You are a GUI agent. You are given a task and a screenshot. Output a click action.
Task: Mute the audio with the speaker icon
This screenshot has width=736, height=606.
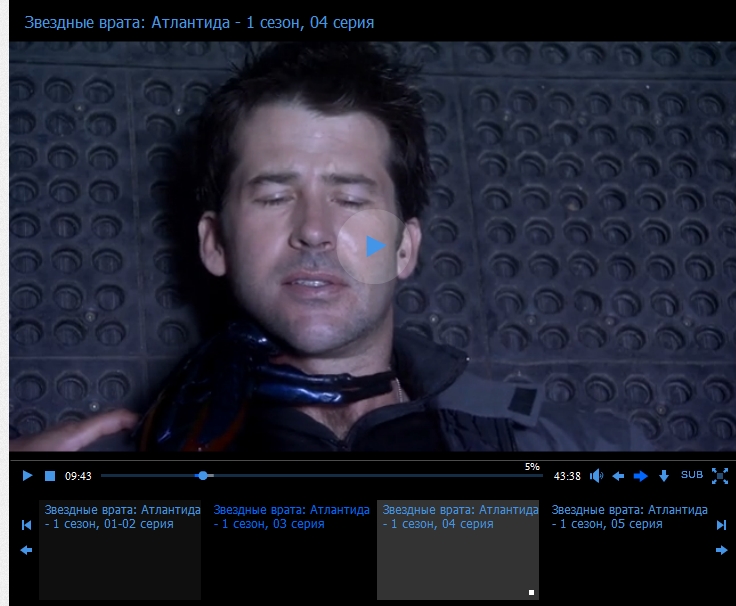point(596,476)
